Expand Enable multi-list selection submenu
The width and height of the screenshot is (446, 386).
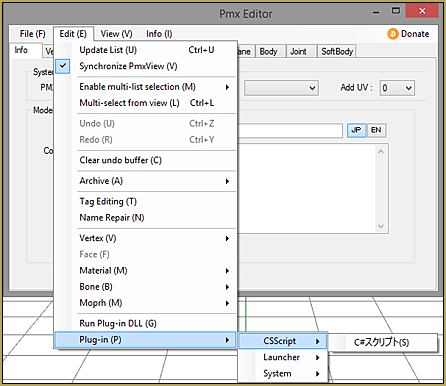(x=146, y=87)
